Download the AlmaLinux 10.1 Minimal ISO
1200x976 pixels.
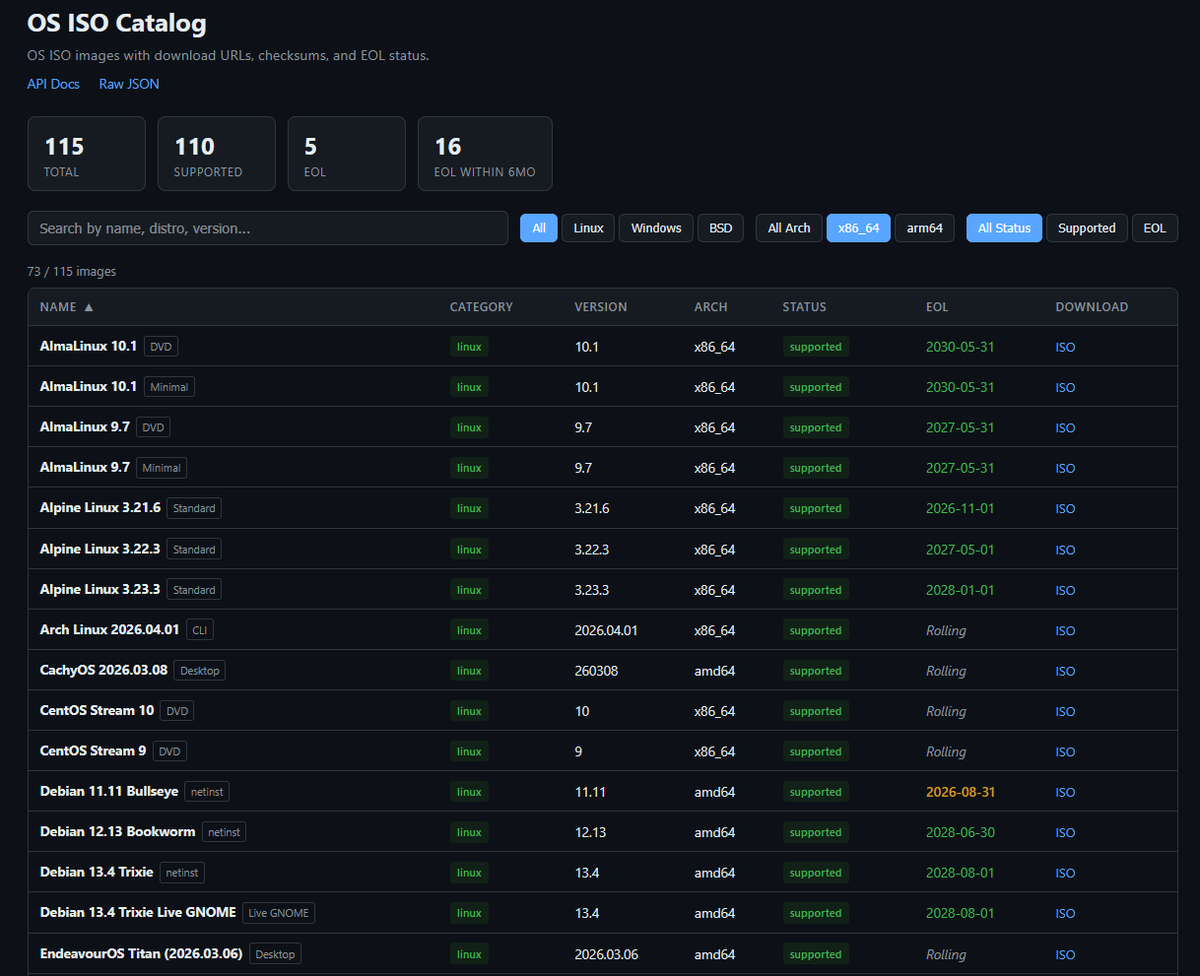coord(1066,387)
